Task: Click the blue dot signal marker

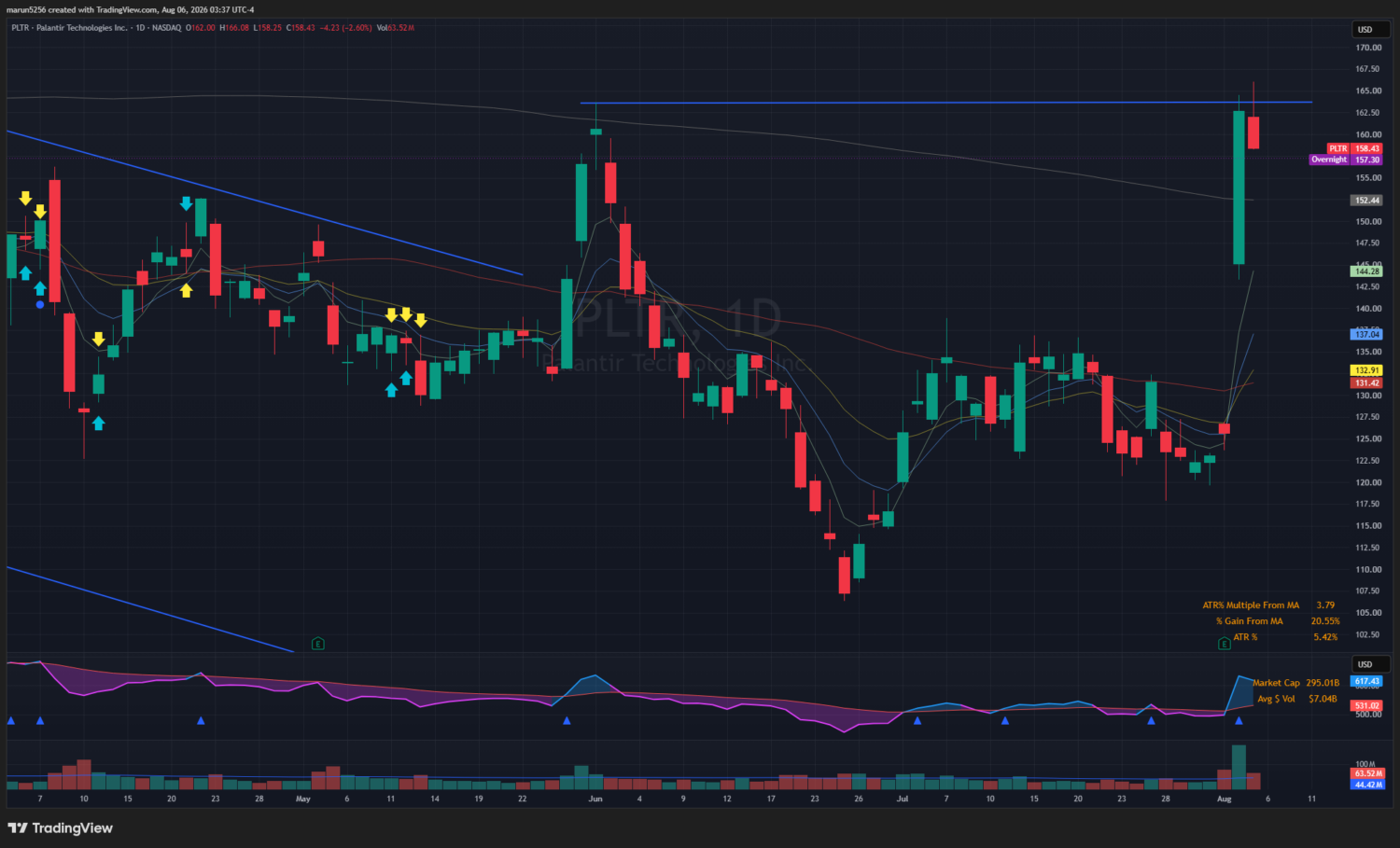Action: 40,304
